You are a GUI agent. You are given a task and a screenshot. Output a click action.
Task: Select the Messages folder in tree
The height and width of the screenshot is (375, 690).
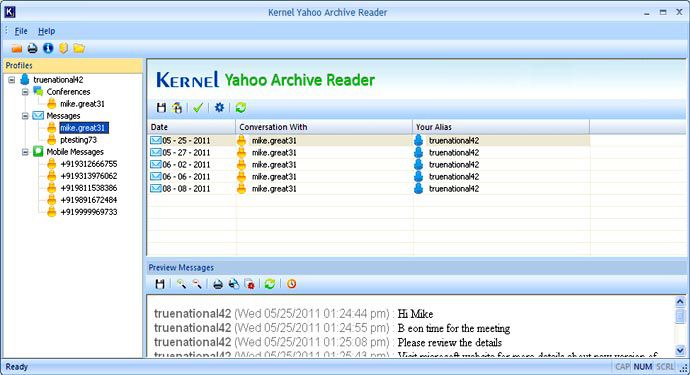coord(63,116)
